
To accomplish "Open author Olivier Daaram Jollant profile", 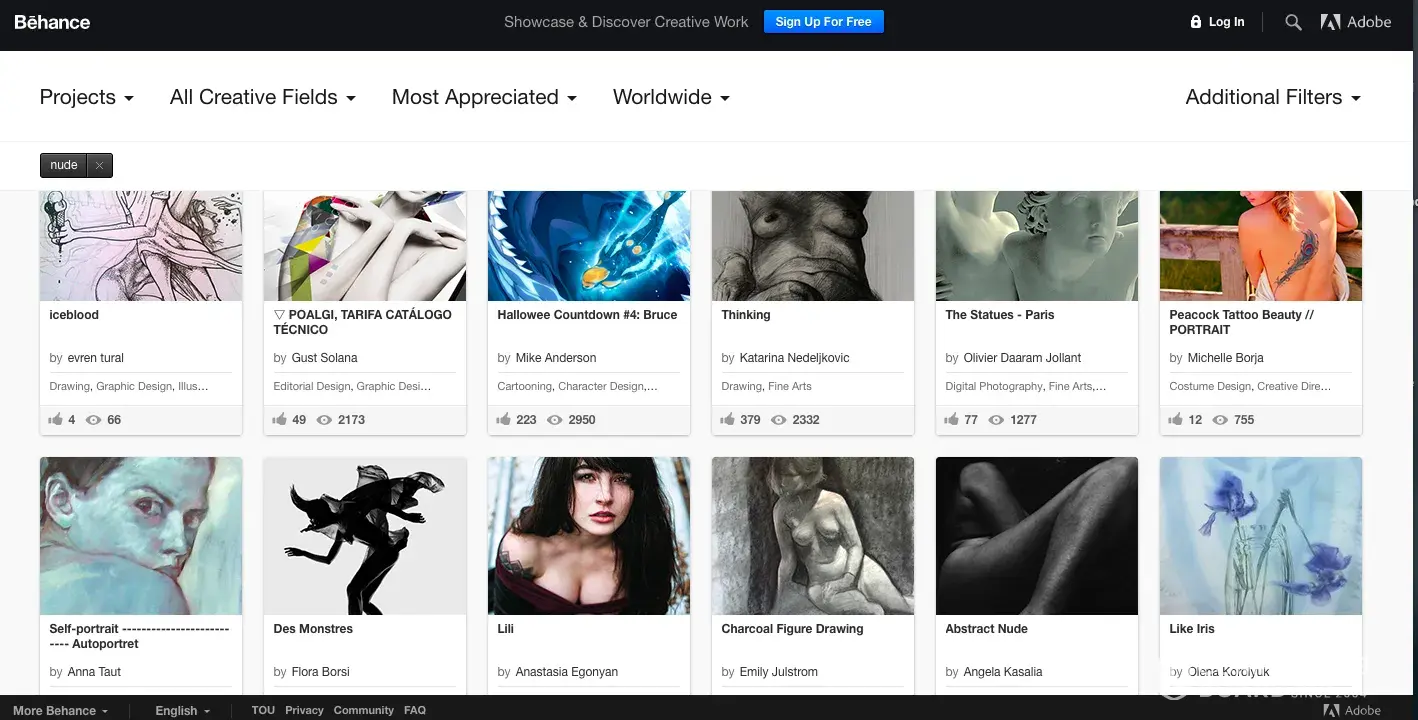I will 1022,358.
